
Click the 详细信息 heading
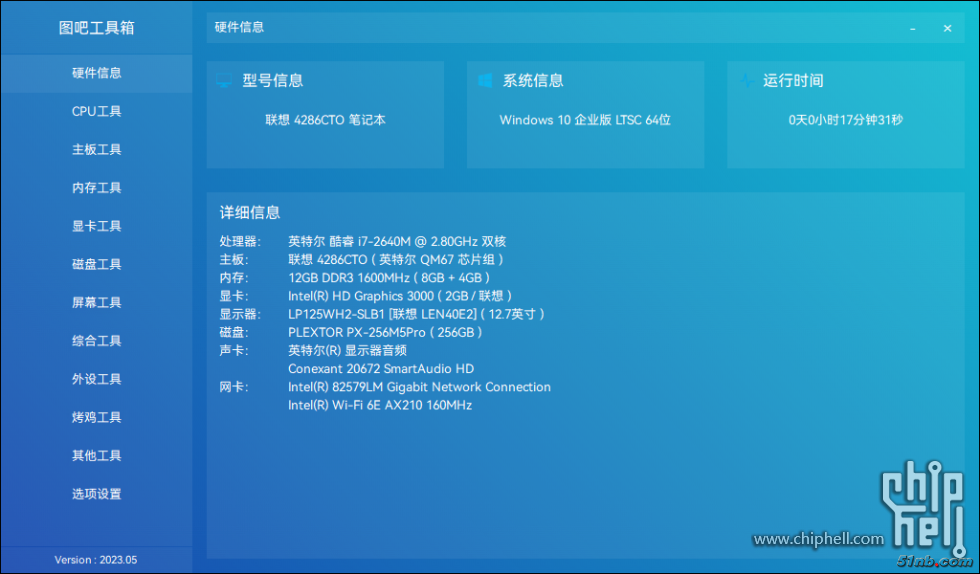[249, 213]
